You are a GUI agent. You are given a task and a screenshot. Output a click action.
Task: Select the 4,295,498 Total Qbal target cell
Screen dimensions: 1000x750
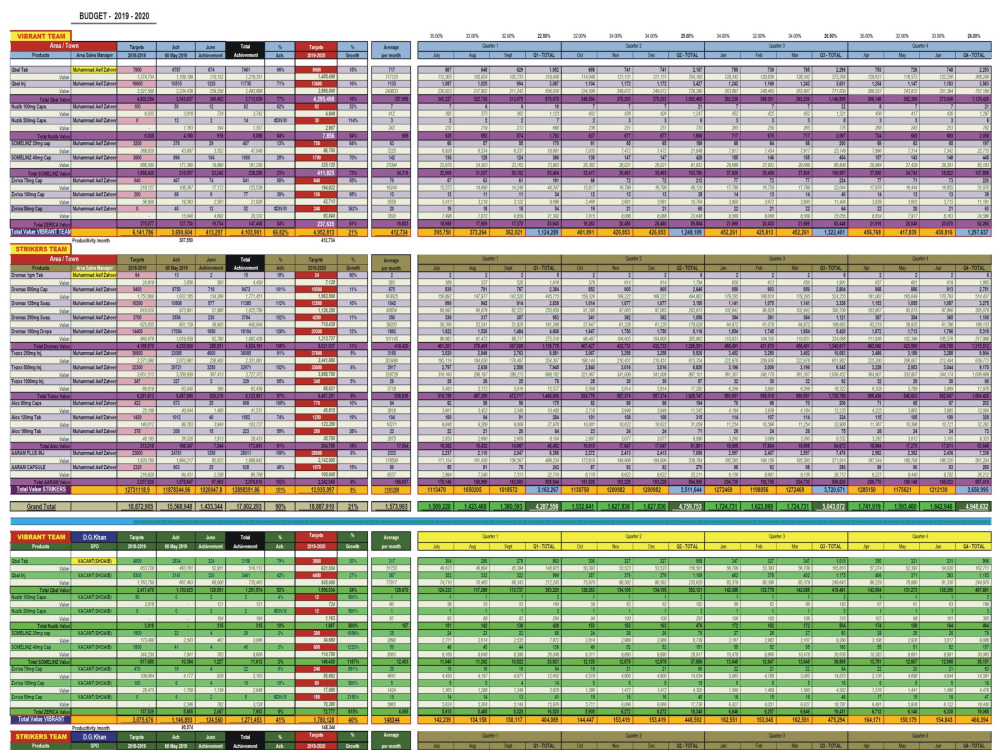pyautogui.click(x=316, y=99)
